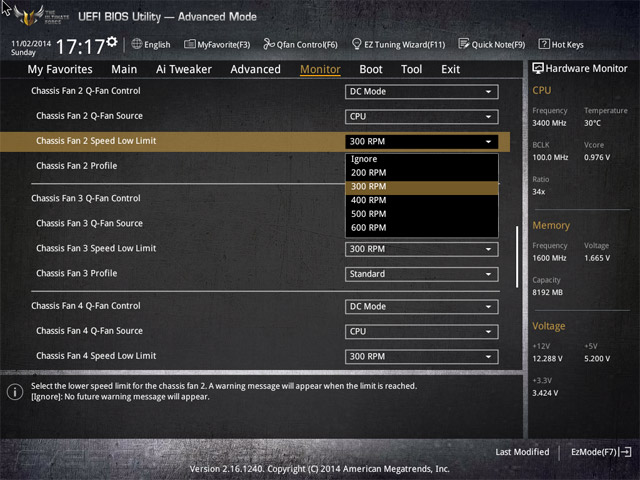
Task: Open Chassis Fan 4 Speed Low Limit dropdown
Action: tap(422, 356)
